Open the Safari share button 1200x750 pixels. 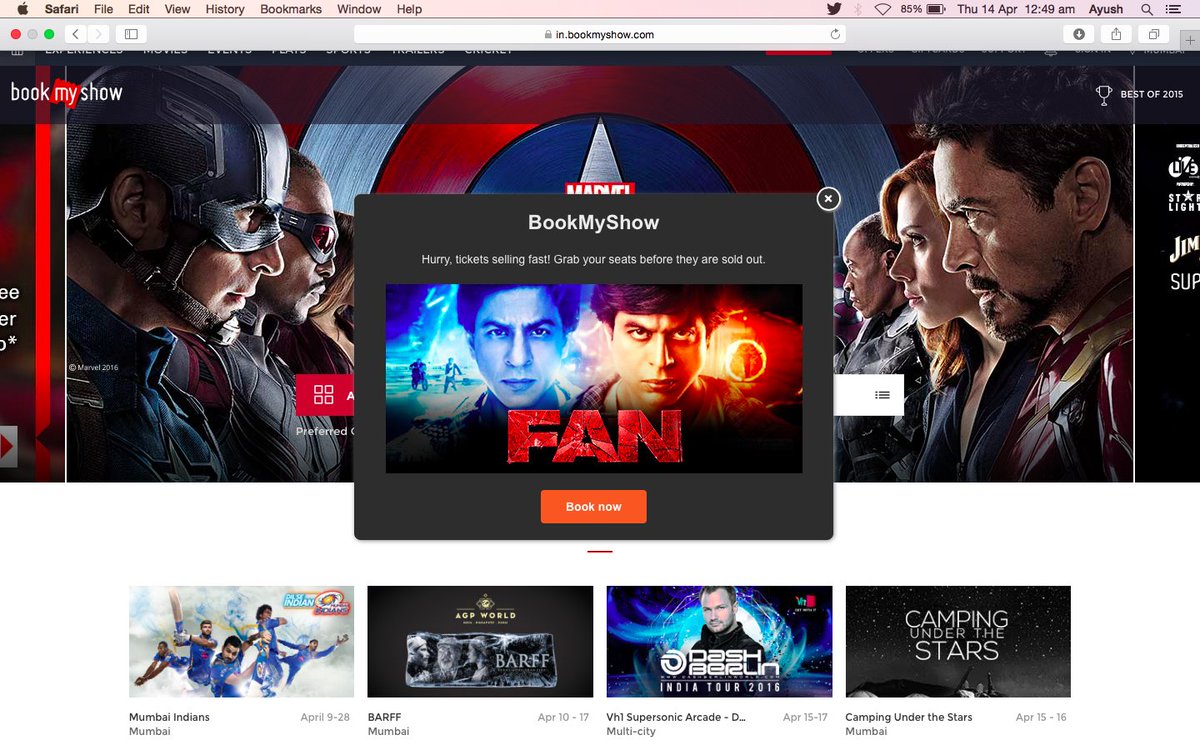coord(1117,34)
